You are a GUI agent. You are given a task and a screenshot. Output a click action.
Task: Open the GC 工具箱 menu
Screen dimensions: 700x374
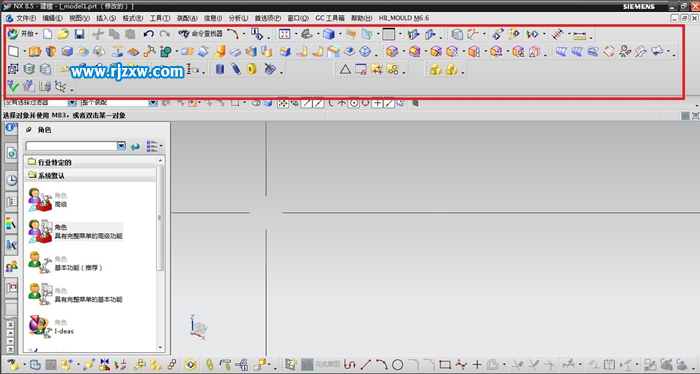(330, 18)
